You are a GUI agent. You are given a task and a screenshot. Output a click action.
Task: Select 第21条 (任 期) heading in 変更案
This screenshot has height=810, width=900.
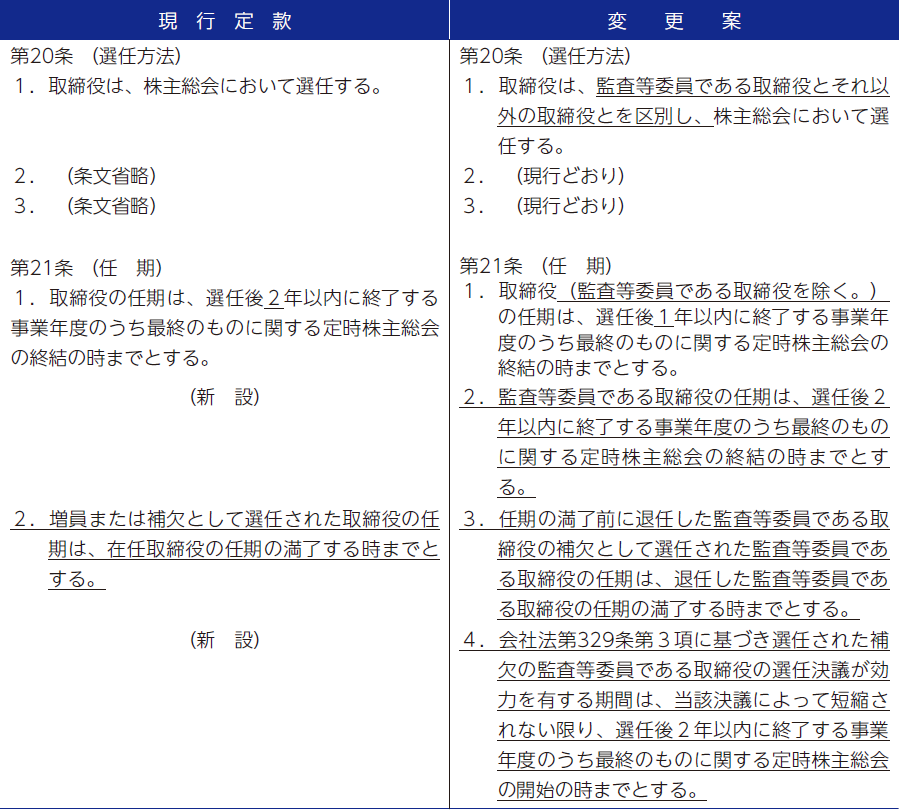pos(535,266)
